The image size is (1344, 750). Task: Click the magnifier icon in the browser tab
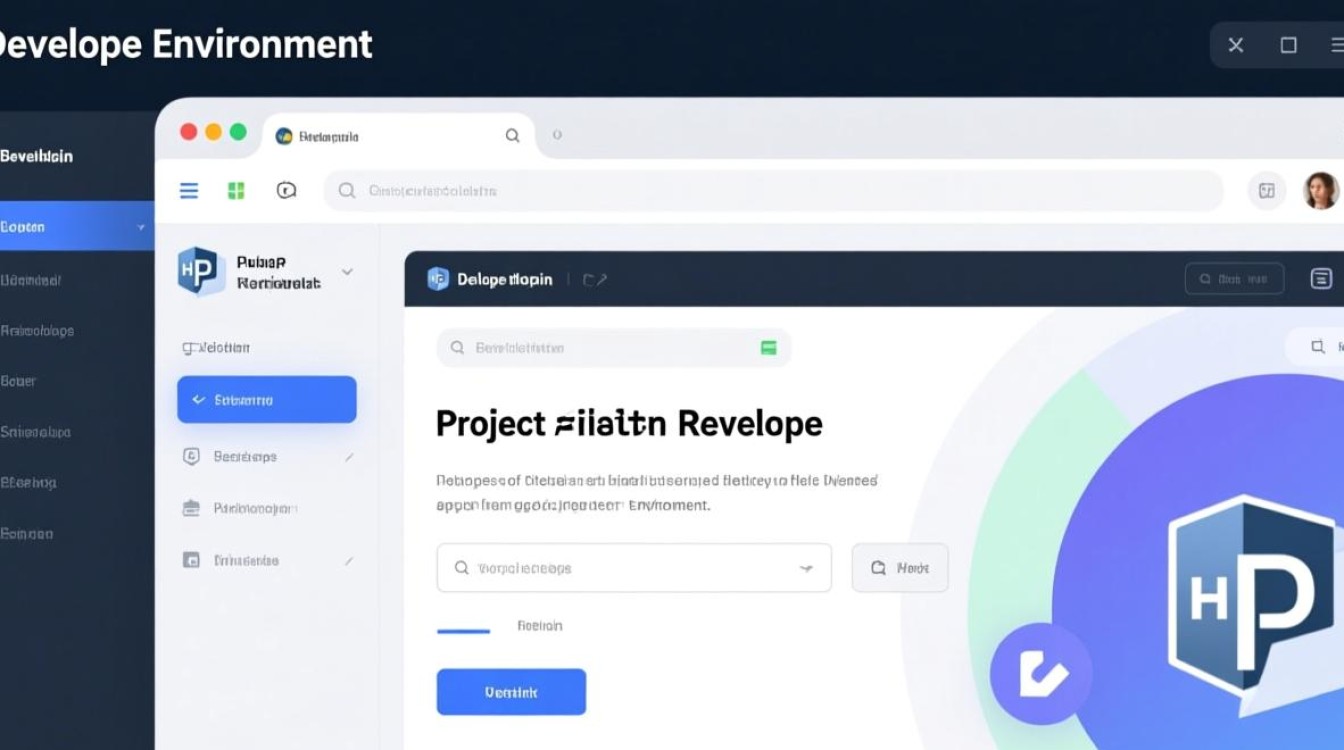512,136
